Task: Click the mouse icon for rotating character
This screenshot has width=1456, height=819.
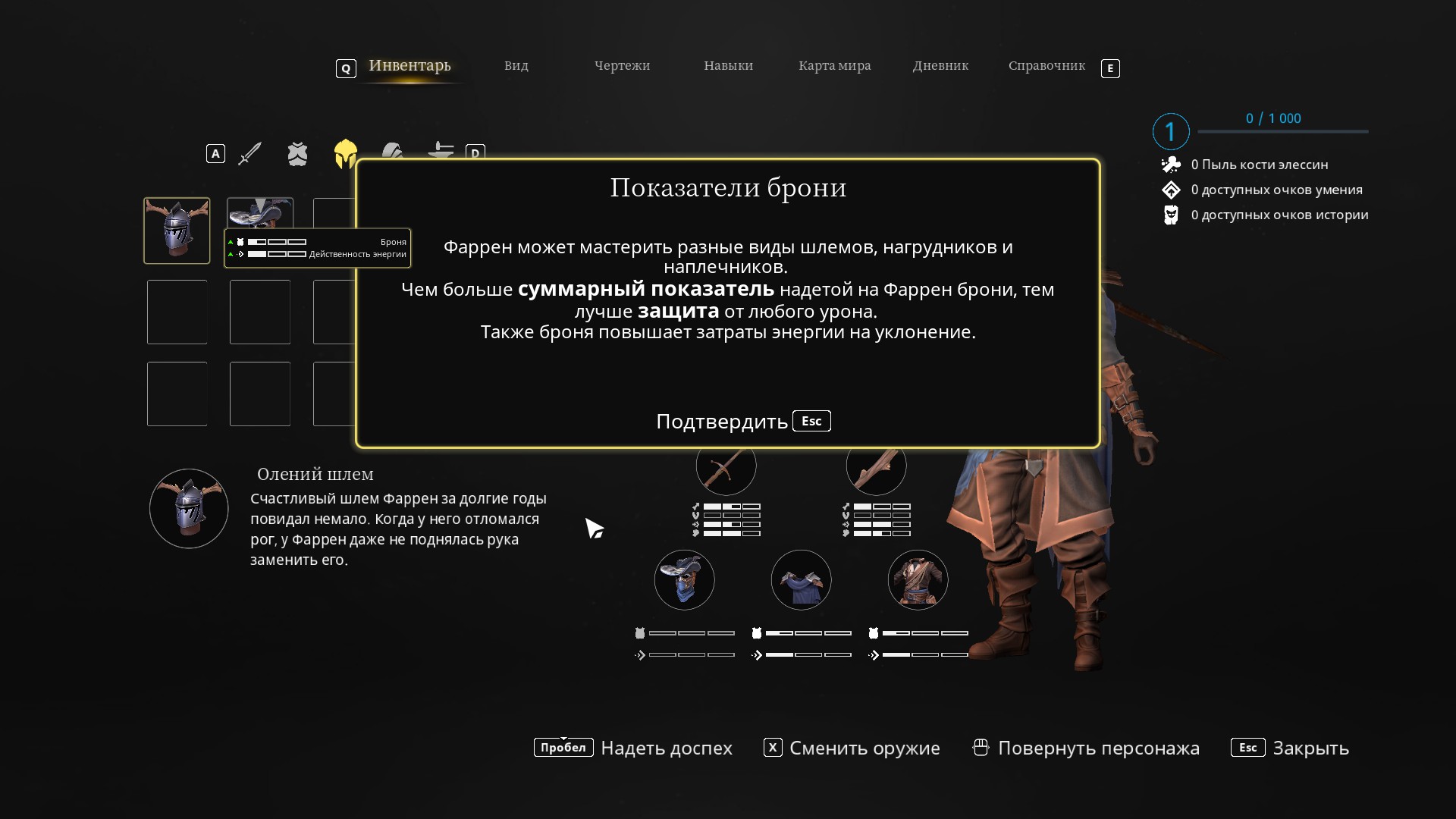Action: (981, 748)
